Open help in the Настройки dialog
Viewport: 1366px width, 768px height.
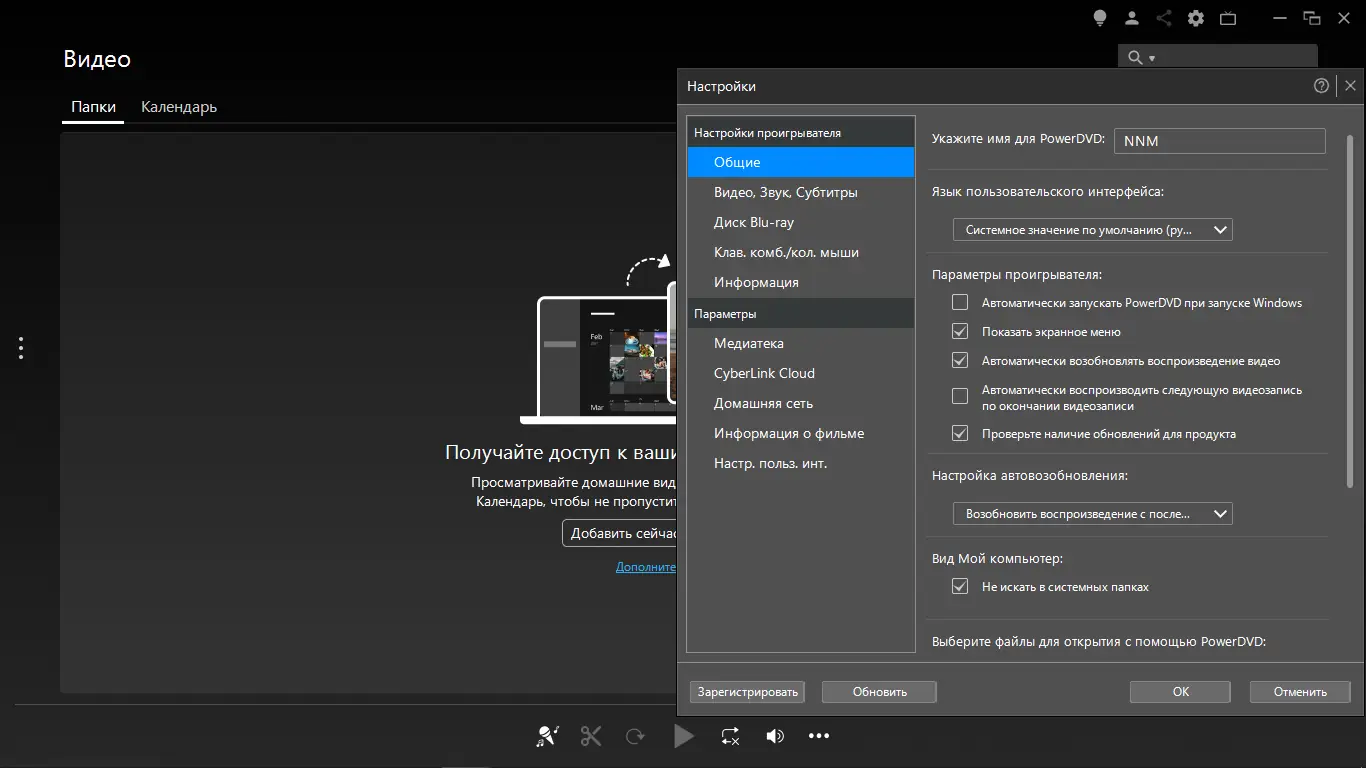coord(1322,86)
